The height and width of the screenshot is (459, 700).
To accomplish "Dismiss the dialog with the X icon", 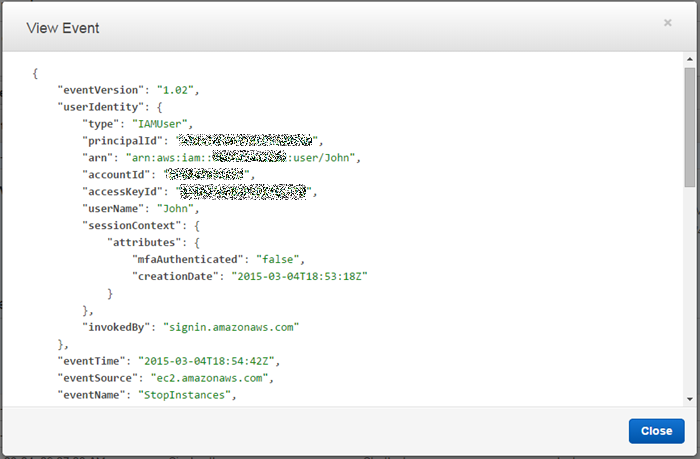I will pyautogui.click(x=667, y=22).
